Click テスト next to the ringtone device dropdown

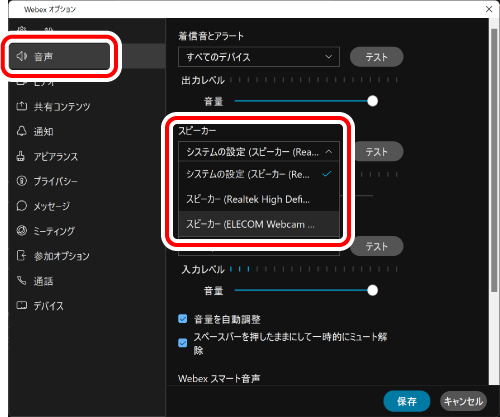377,57
